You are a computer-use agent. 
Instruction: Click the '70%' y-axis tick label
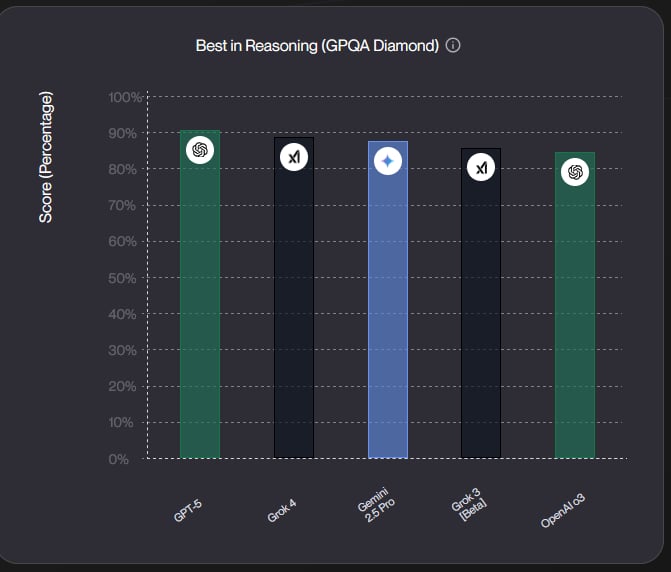(122, 205)
